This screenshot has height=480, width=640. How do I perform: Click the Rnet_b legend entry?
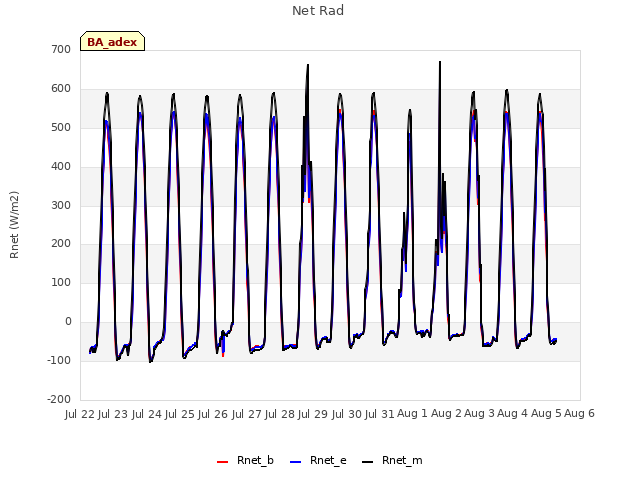point(245,460)
